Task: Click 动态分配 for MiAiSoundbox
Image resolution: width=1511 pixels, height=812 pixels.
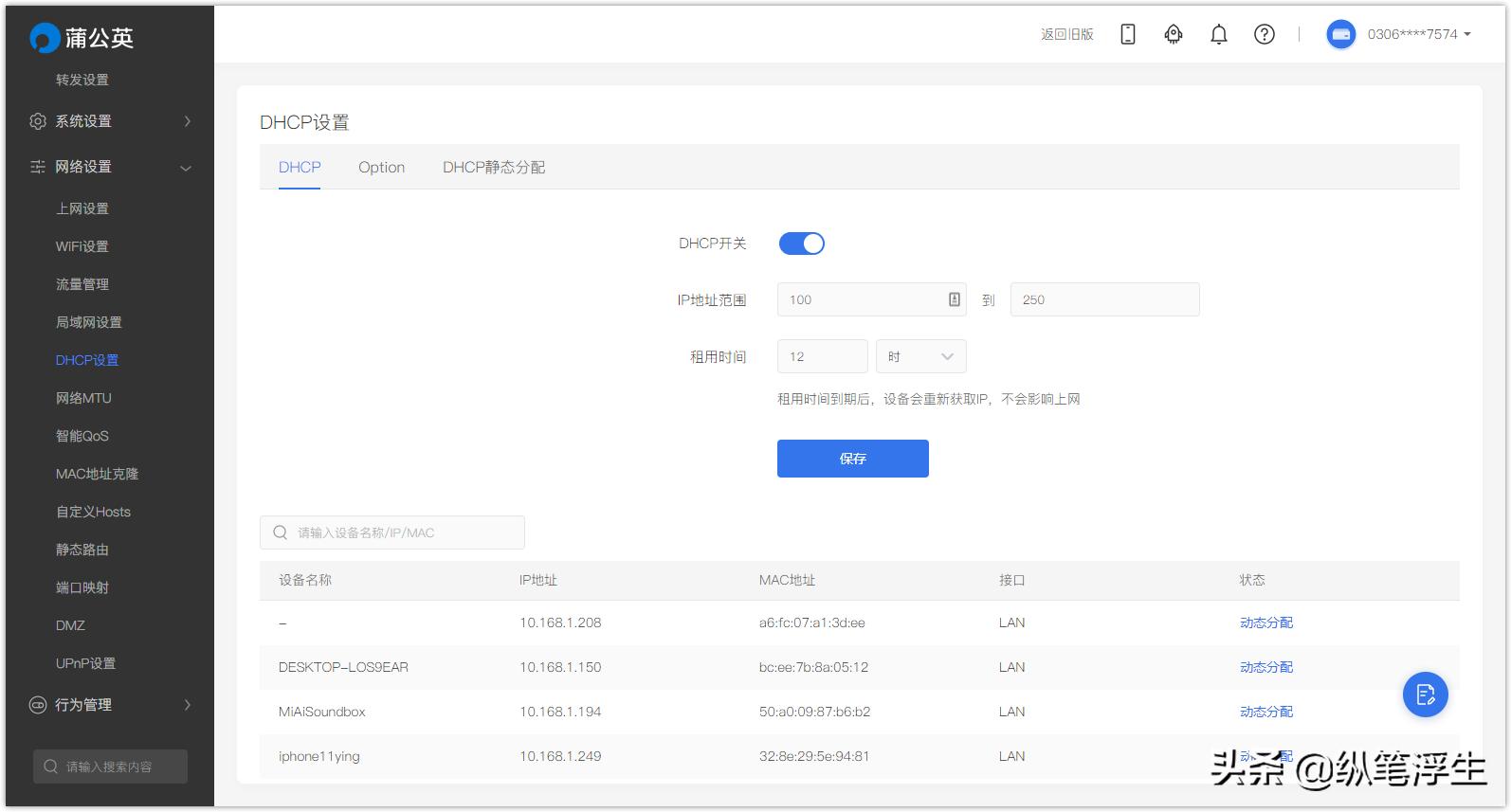Action: 1266,712
